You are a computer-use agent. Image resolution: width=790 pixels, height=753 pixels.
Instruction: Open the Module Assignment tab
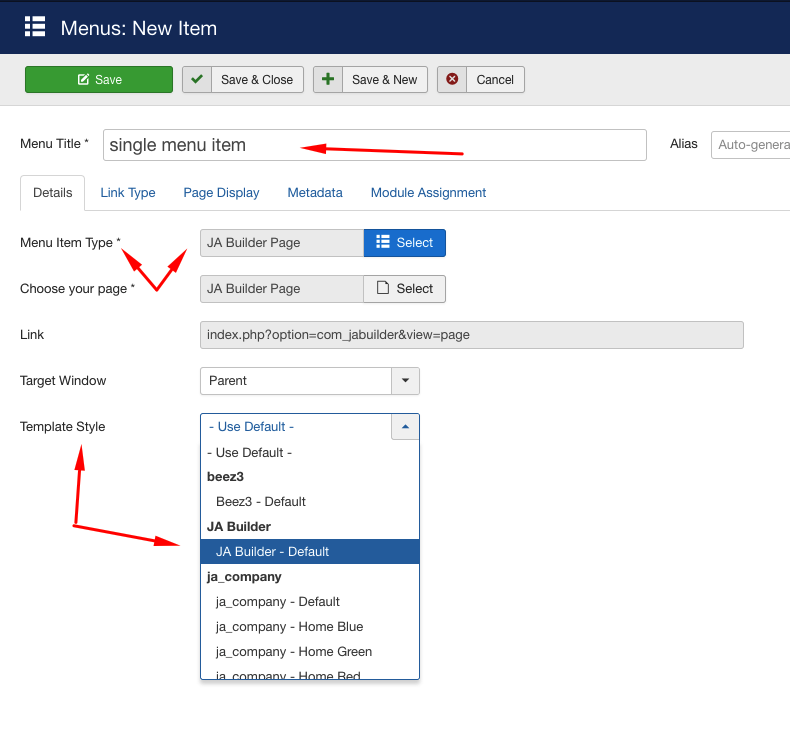(x=428, y=193)
